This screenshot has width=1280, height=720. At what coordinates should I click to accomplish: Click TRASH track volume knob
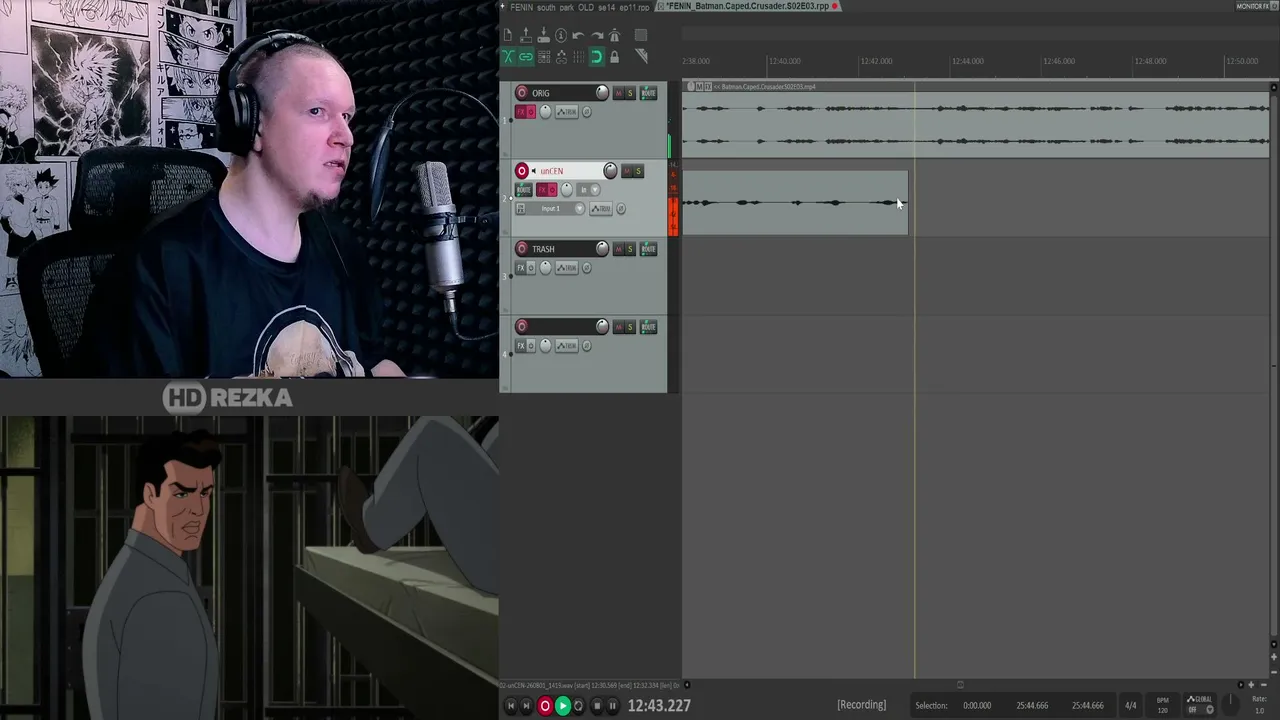tap(602, 249)
